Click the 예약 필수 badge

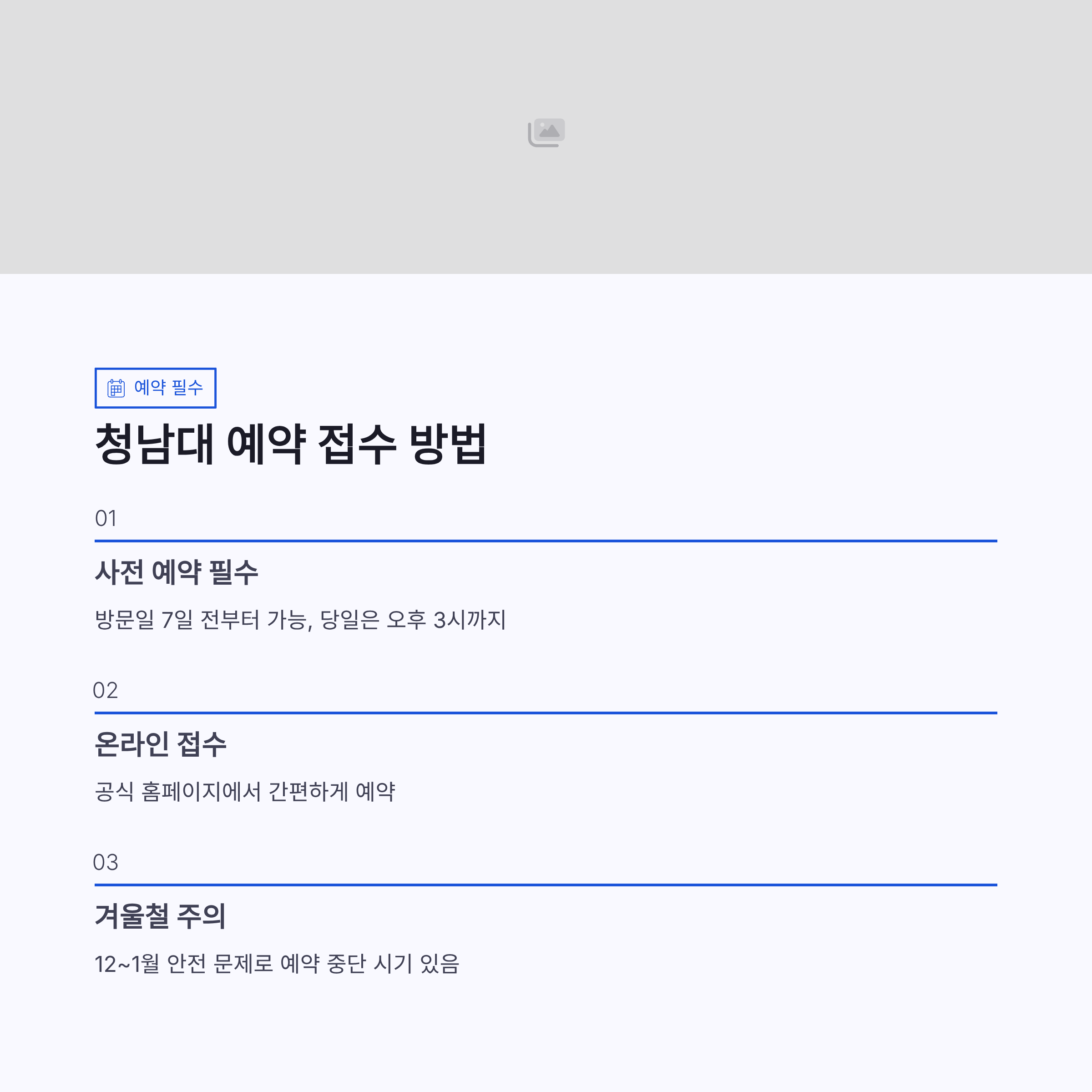pyautogui.click(x=155, y=388)
